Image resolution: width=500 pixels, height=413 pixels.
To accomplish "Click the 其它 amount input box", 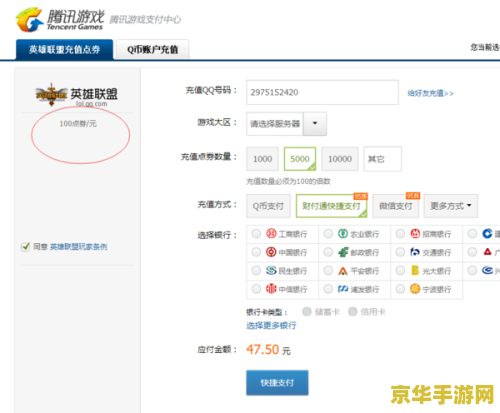I will 382,159.
